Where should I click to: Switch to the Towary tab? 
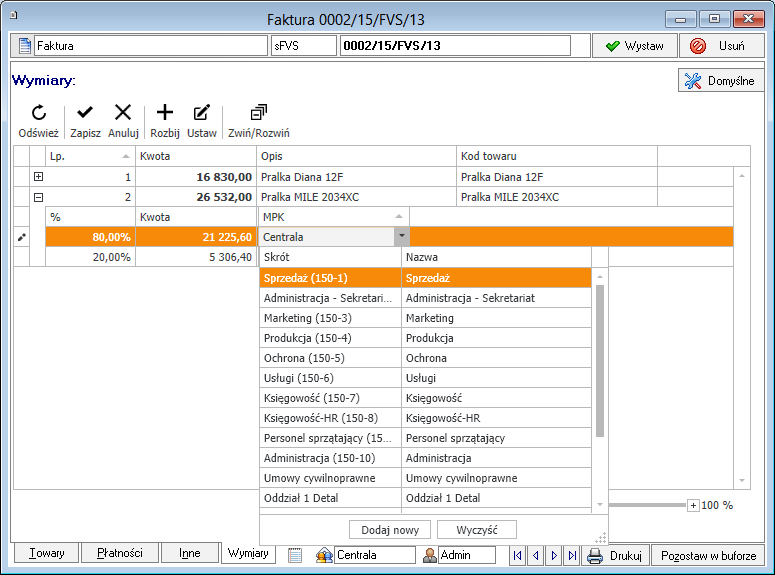pyautogui.click(x=47, y=553)
